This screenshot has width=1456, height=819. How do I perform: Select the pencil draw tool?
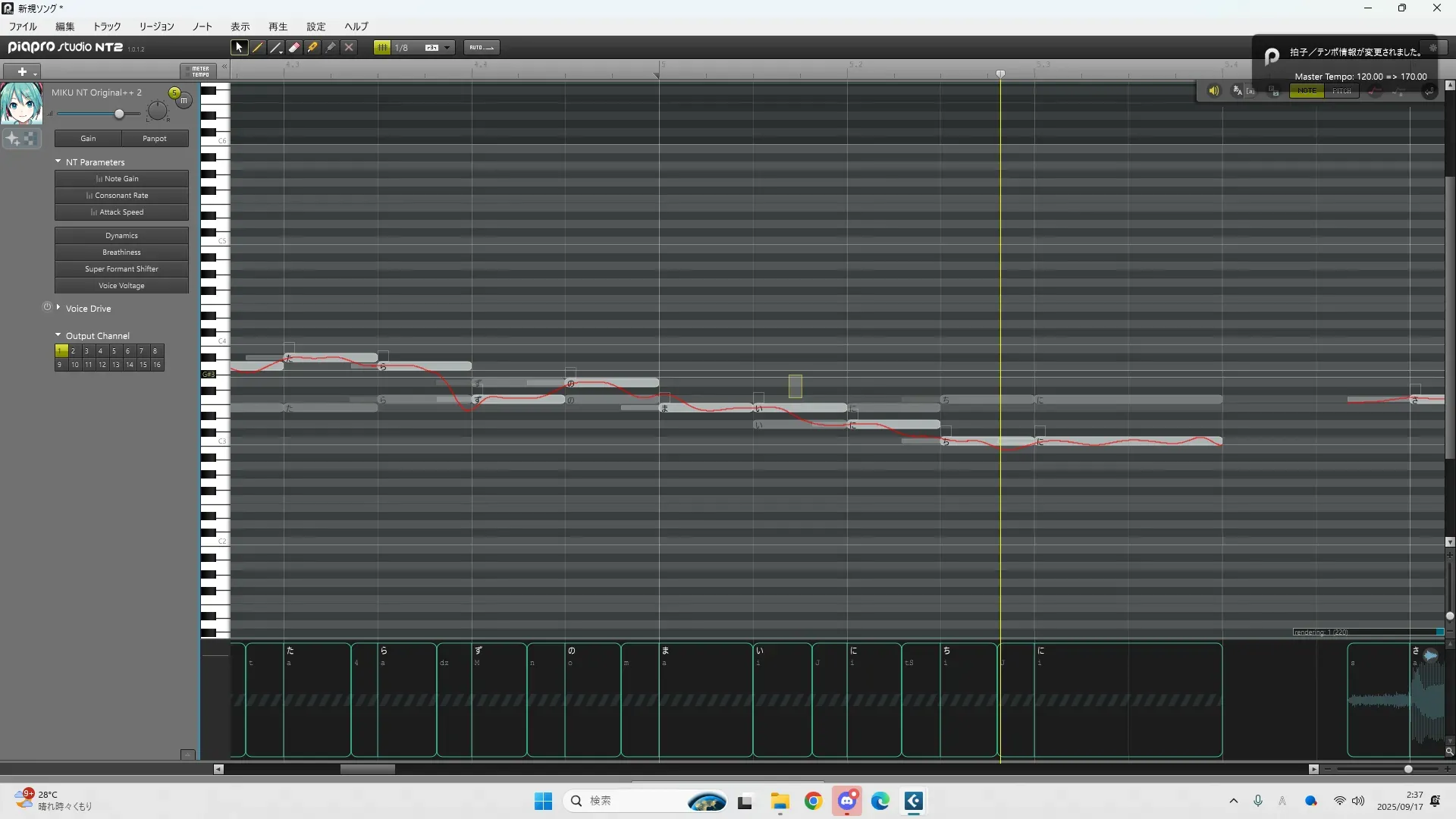click(x=258, y=48)
